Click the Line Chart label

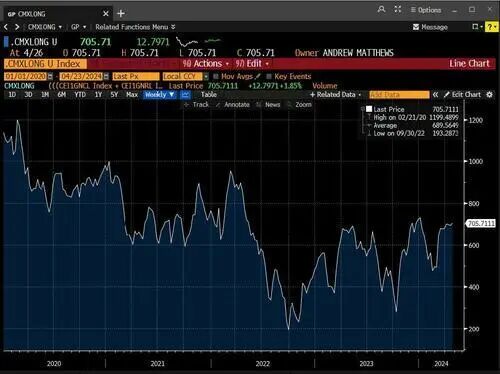click(469, 64)
